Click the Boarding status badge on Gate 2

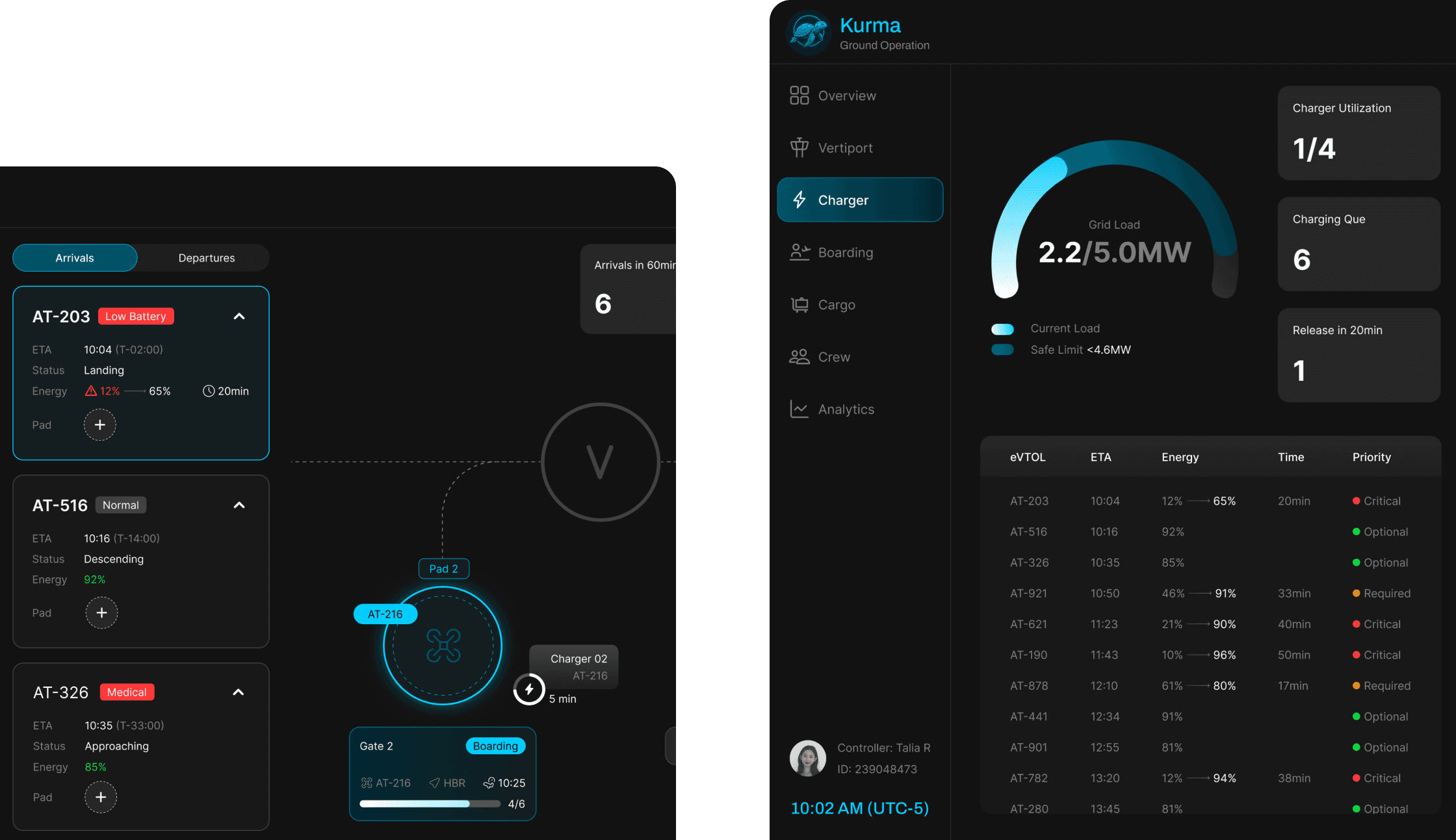click(x=495, y=746)
